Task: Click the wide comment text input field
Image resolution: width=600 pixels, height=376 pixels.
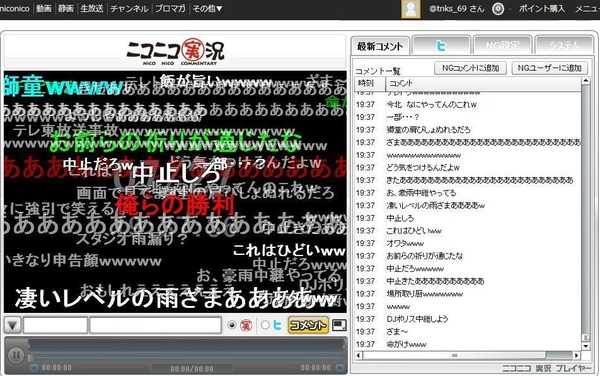Action: click(x=155, y=325)
